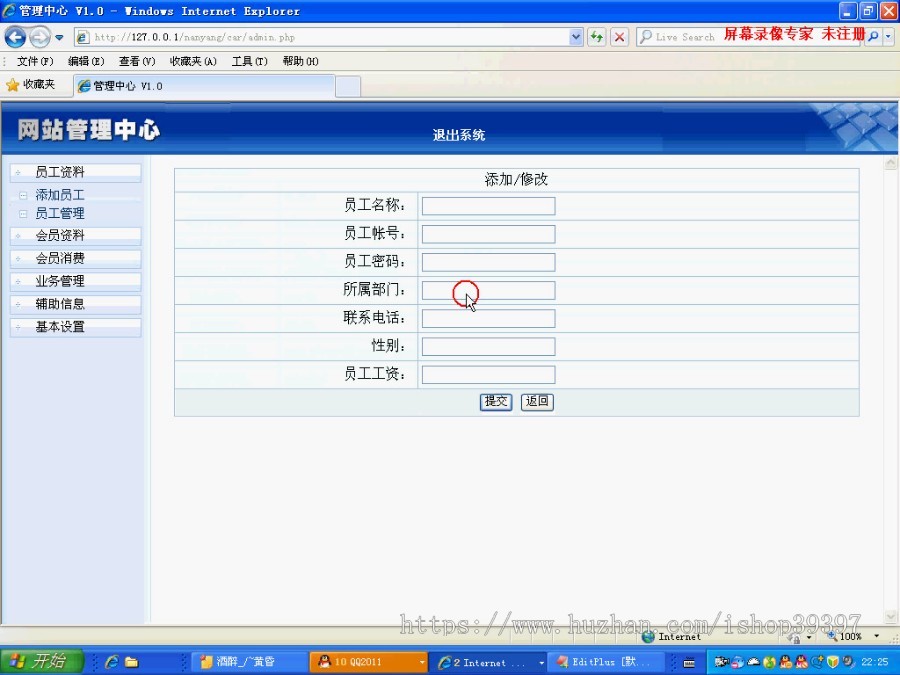
Task: Click the screen recorder tray icon
Action: (x=721, y=662)
